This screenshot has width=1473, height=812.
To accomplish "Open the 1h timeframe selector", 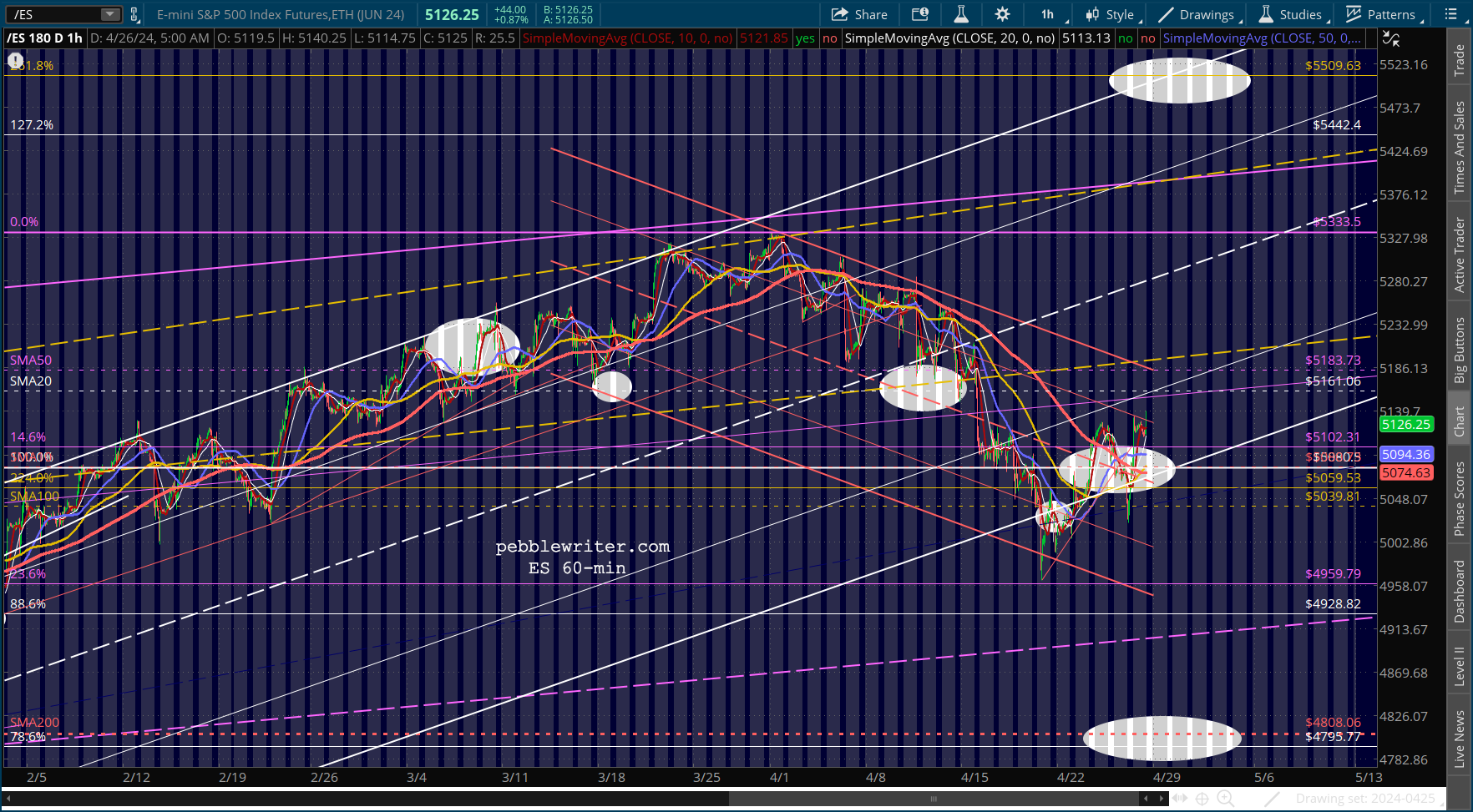I will 1047,14.
